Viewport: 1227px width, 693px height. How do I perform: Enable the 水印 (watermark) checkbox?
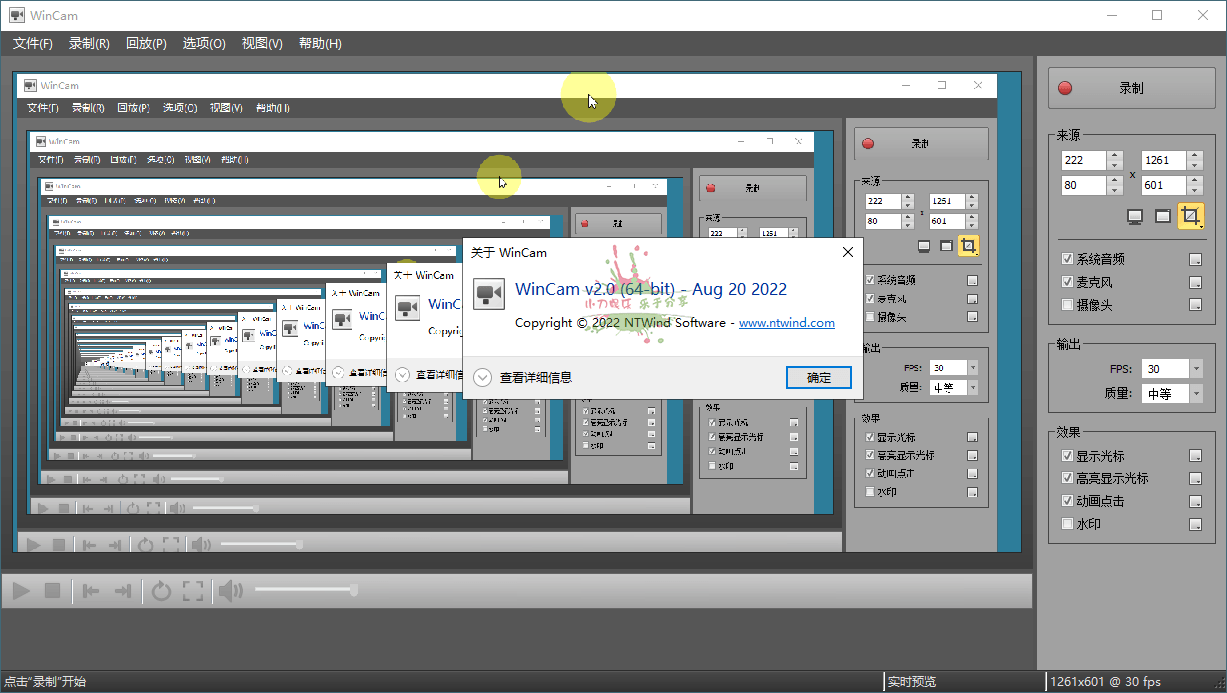coord(1066,523)
